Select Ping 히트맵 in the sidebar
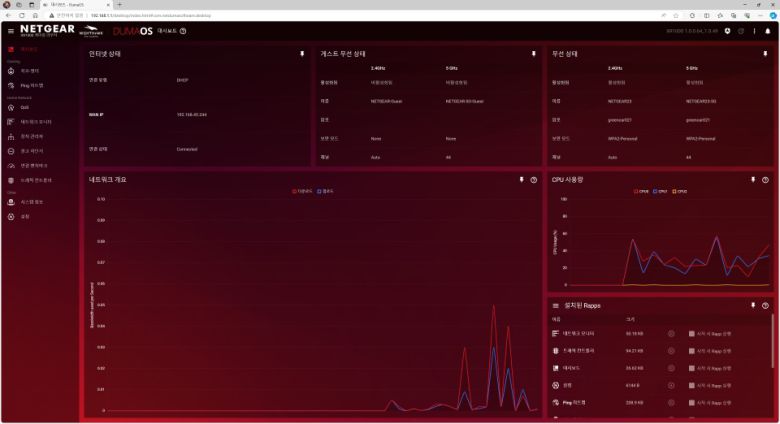Viewport: 780px width, 424px height. pos(32,85)
